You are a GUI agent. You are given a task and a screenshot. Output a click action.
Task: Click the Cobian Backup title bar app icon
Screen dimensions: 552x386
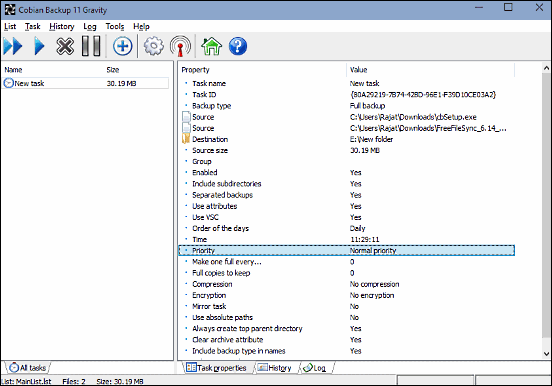click(x=10, y=10)
